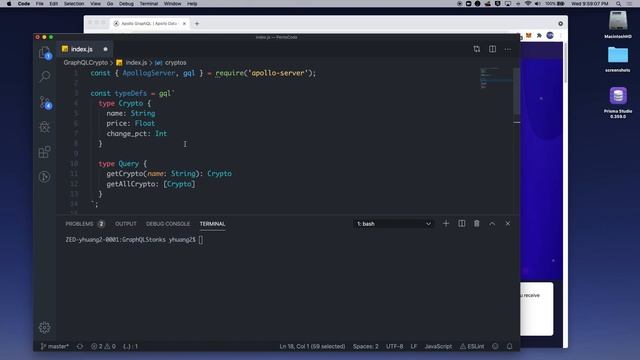The height and width of the screenshot is (360, 640).
Task: Click the browser profile avatar
Action: coord(550,36)
